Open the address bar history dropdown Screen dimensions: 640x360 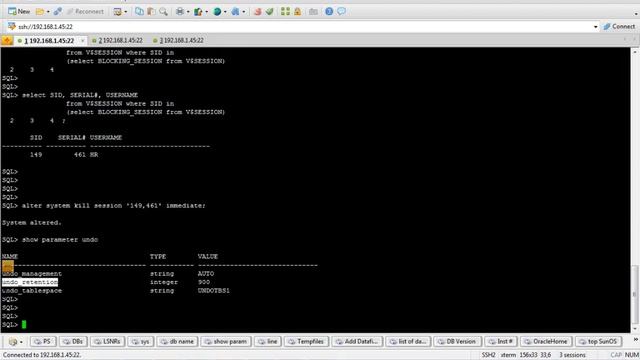click(595, 27)
